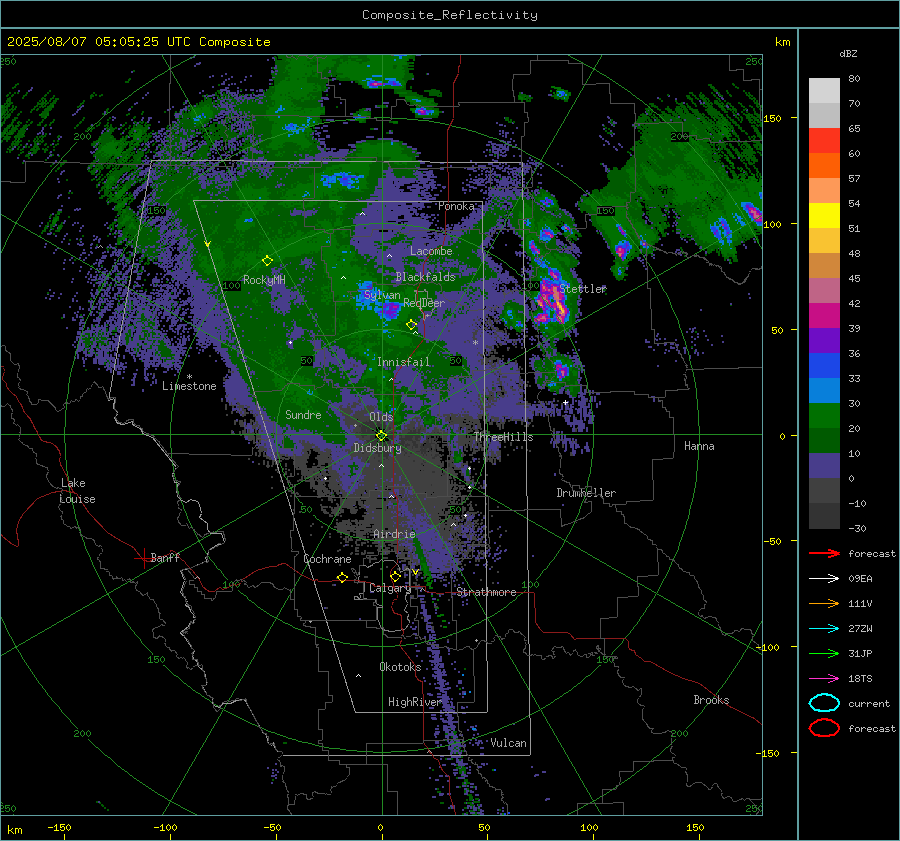This screenshot has width=900, height=841.
Task: Click the Strathmore city label
Action: 487,592
